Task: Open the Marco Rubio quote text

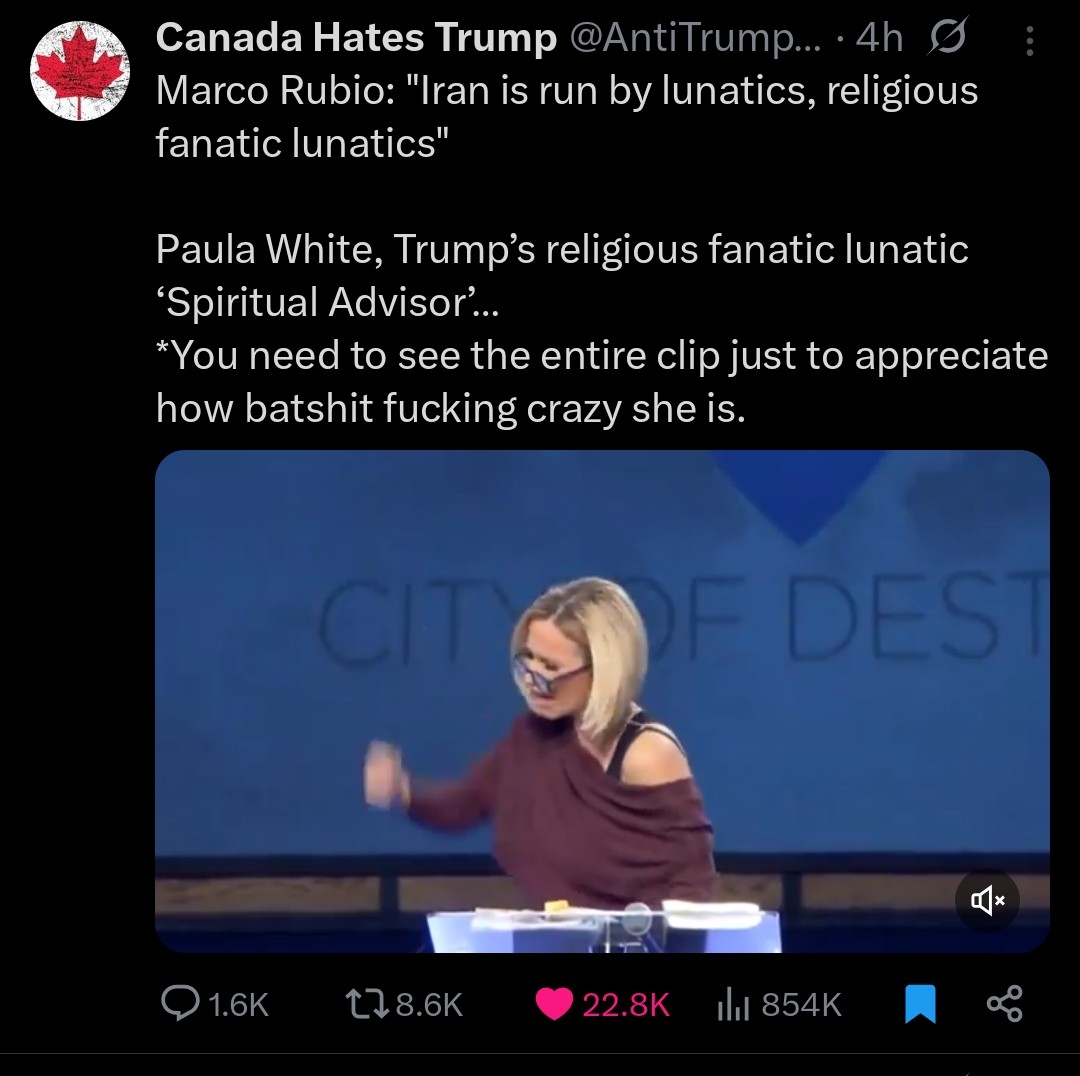Action: click(566, 116)
